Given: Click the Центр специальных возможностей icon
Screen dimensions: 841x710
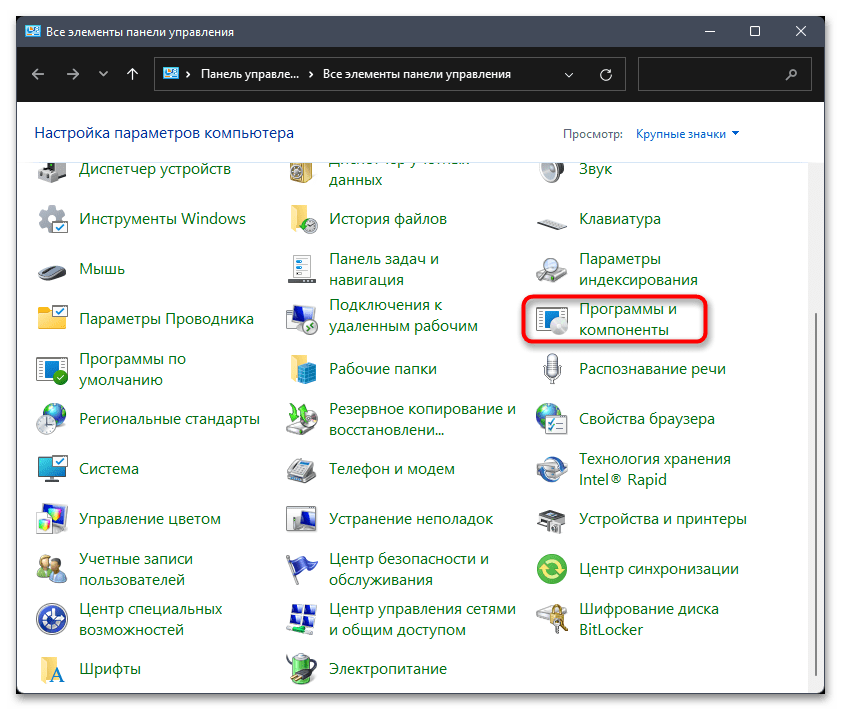Looking at the screenshot, I should point(52,619).
